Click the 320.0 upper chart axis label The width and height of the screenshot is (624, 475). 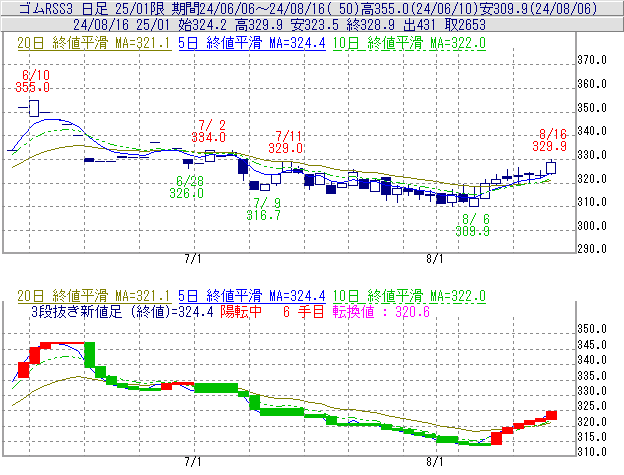(592, 179)
